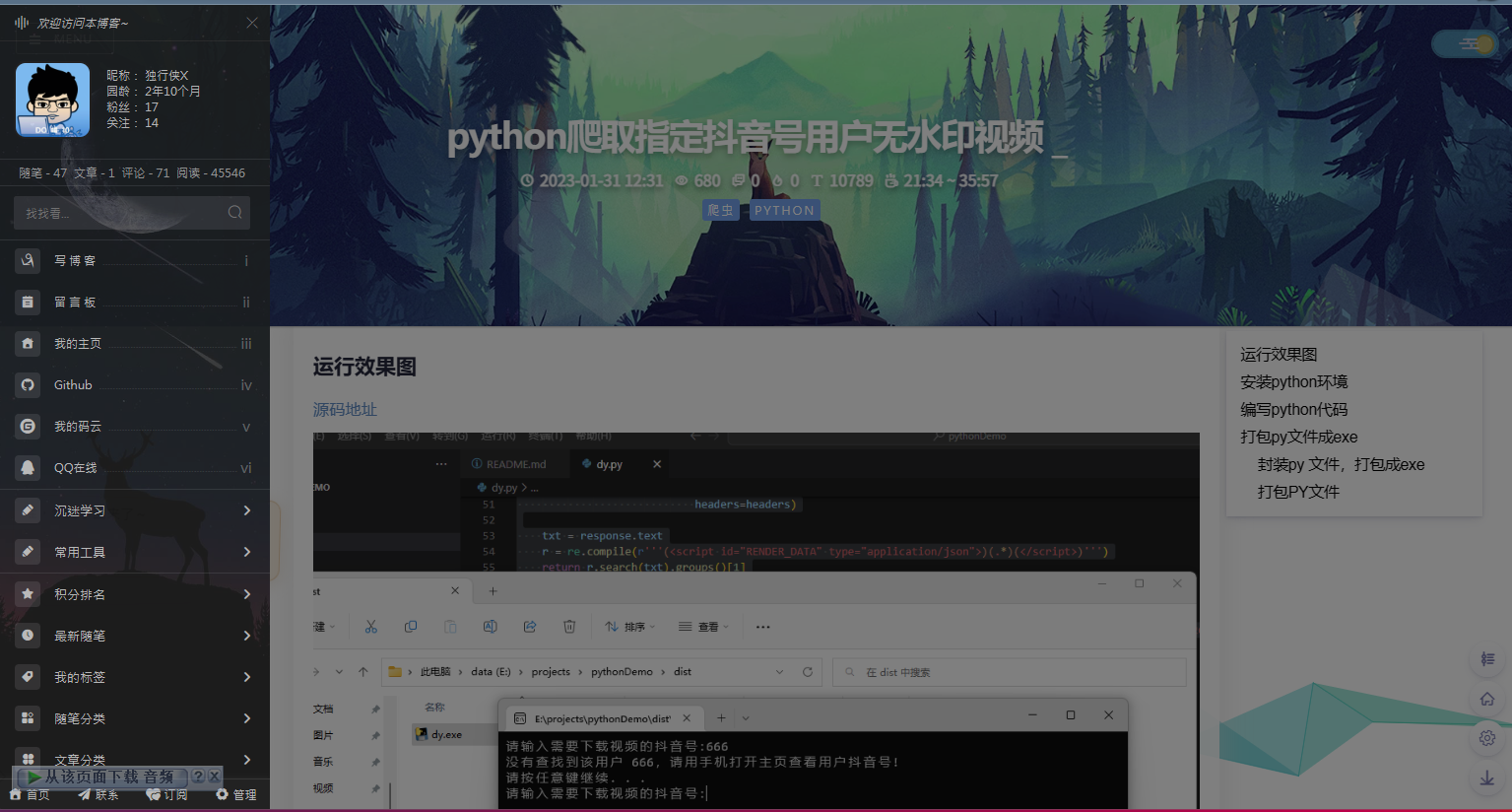Viewport: 1512px width, 812px height.
Task: Open the floating settings gear button
Action: (x=1487, y=738)
